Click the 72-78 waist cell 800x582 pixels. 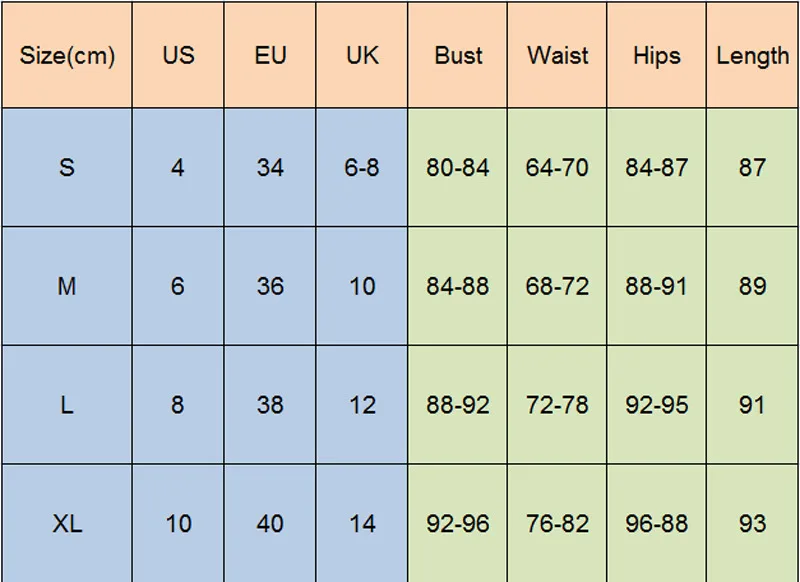(557, 405)
